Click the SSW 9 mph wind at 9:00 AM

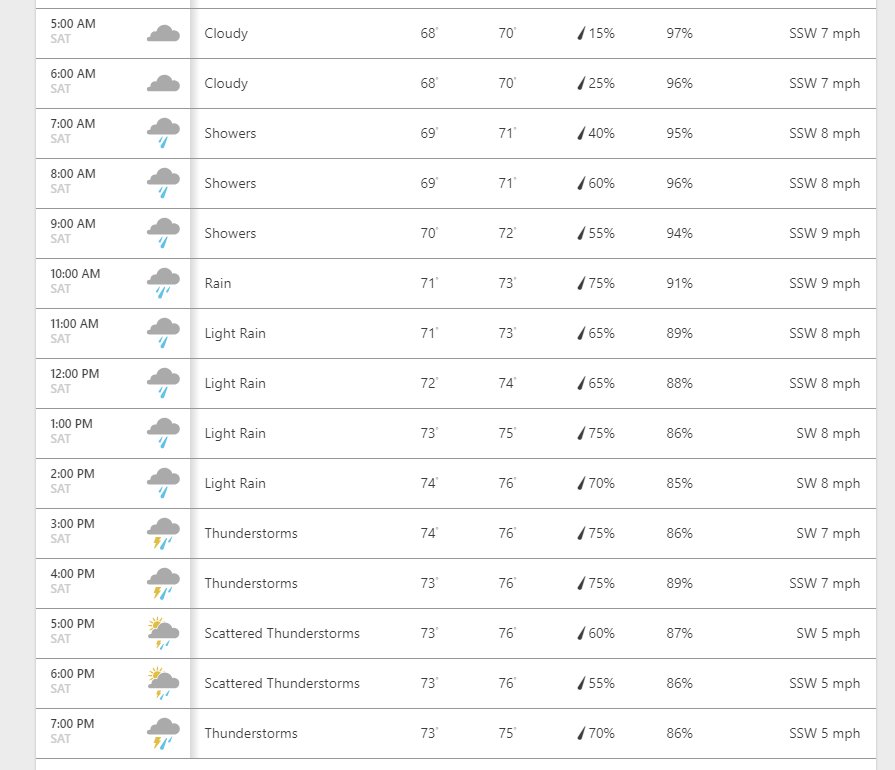click(824, 233)
